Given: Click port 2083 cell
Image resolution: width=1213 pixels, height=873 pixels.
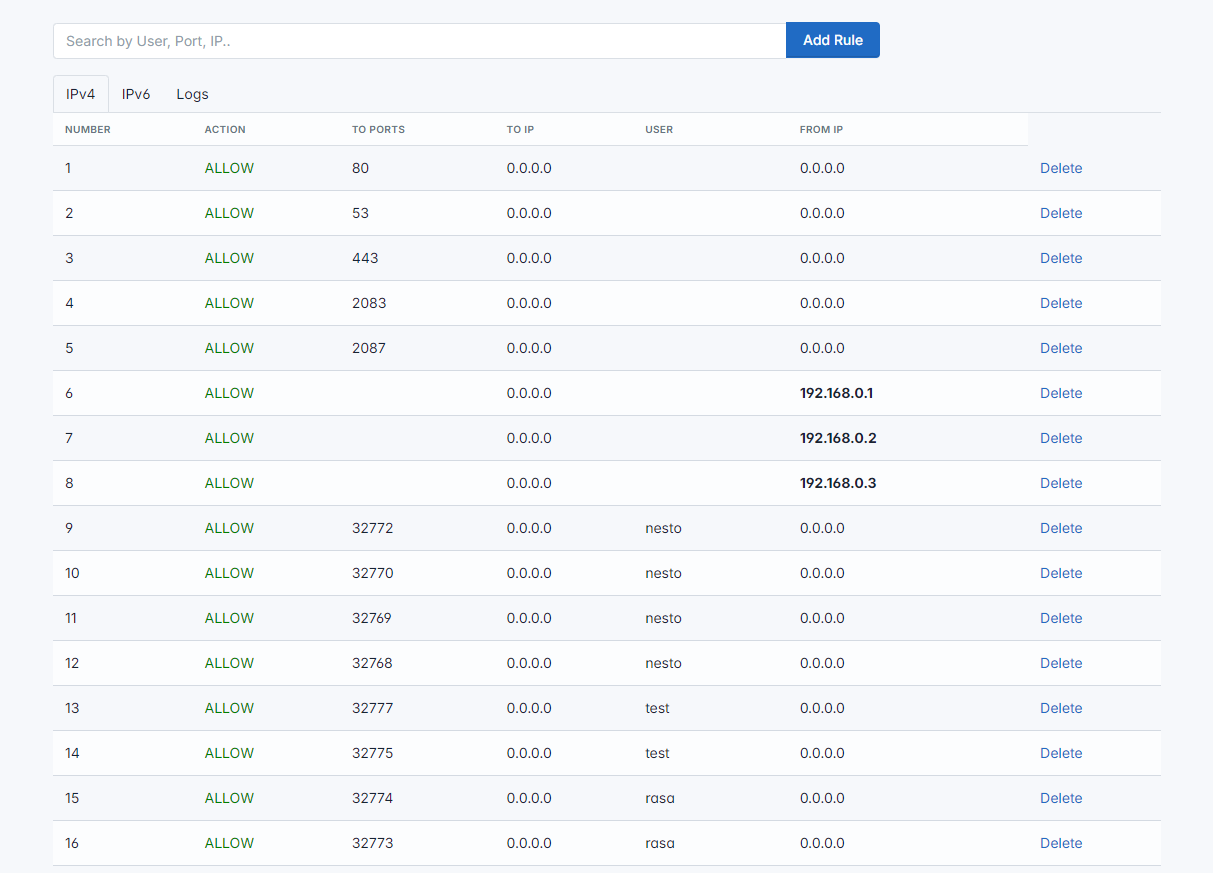Looking at the screenshot, I should [x=369, y=303].
